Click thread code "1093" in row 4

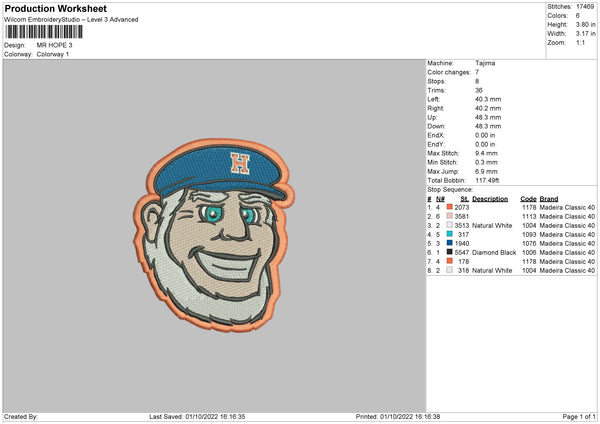point(529,234)
